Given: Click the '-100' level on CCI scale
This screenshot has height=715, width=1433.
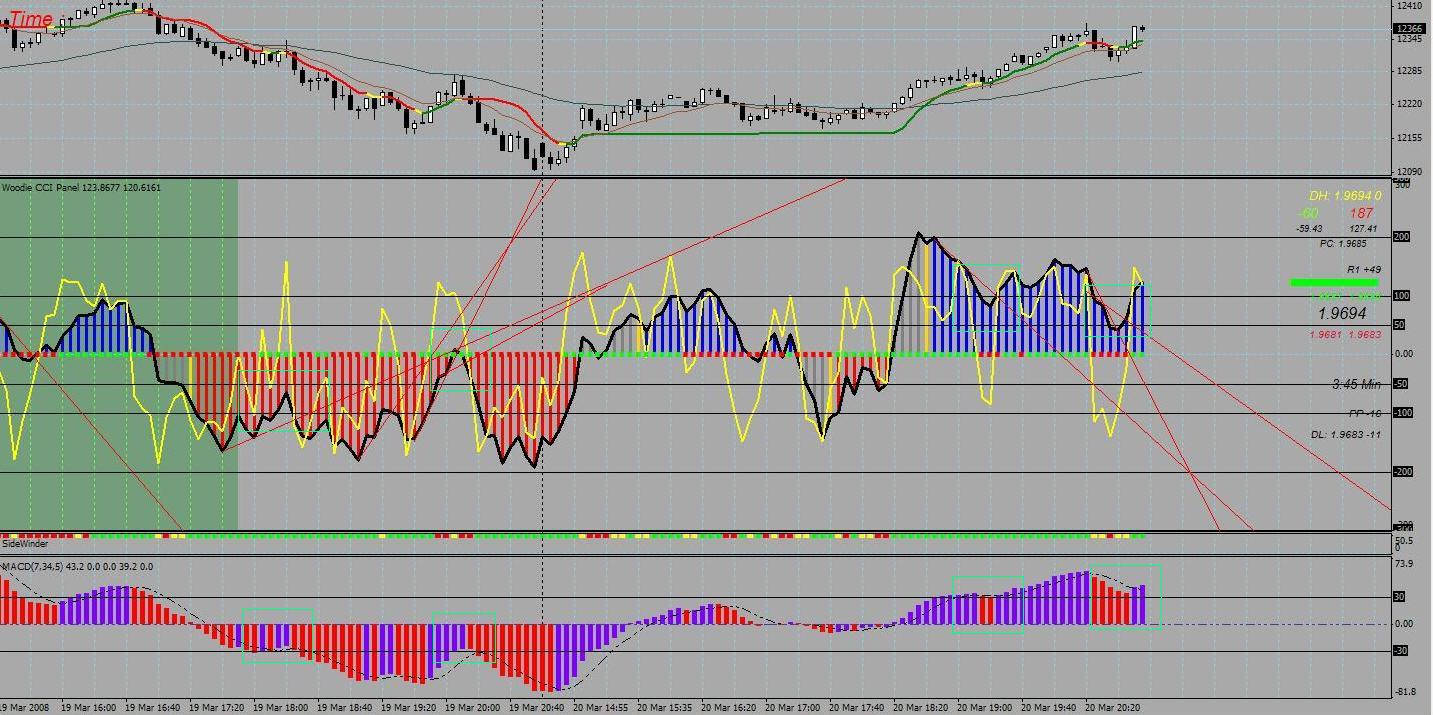Looking at the screenshot, I should point(1403,413).
